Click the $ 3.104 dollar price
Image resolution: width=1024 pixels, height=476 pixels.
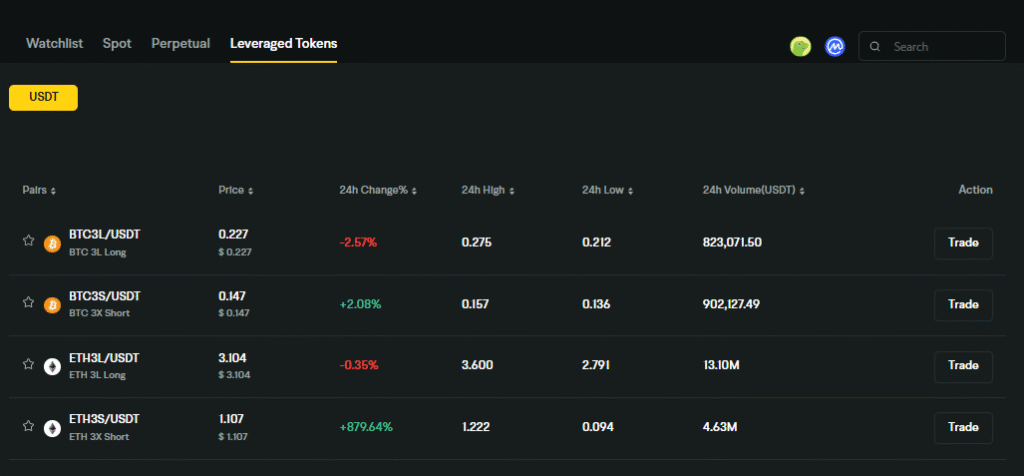point(234,375)
